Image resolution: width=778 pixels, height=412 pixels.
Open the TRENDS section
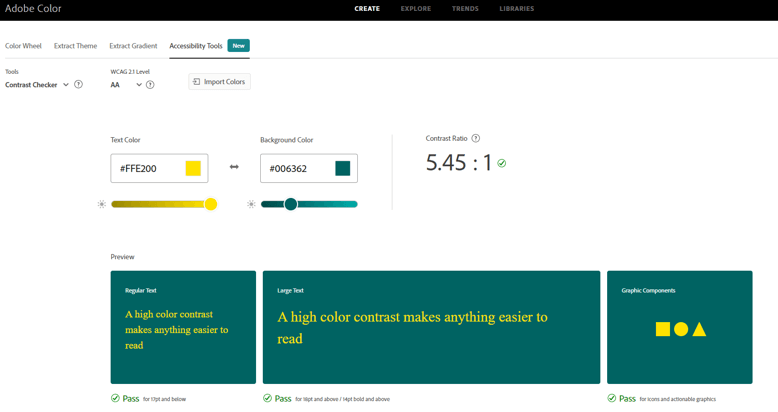465,8
